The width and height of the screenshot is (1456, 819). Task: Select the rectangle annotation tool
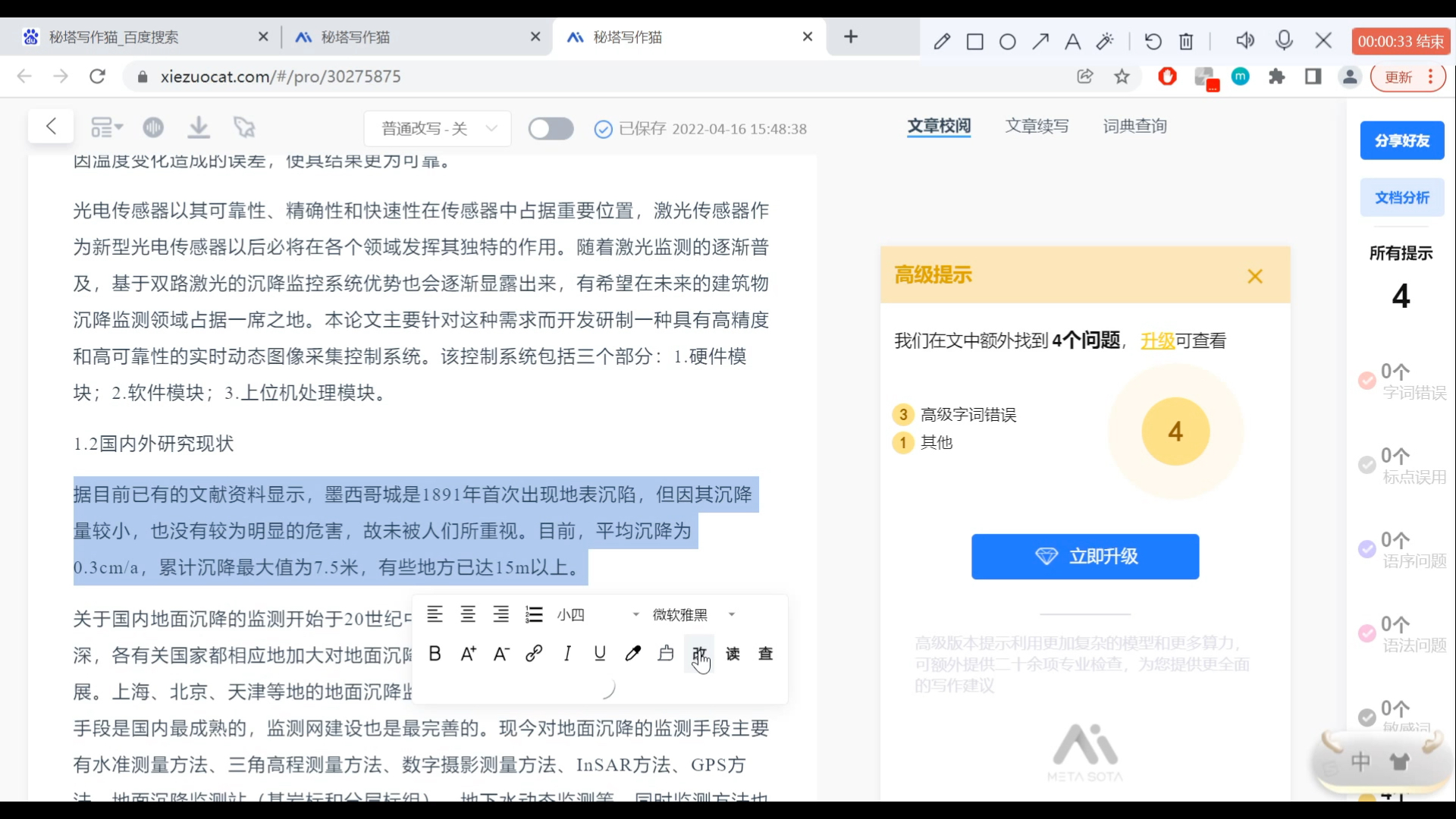pos(975,41)
